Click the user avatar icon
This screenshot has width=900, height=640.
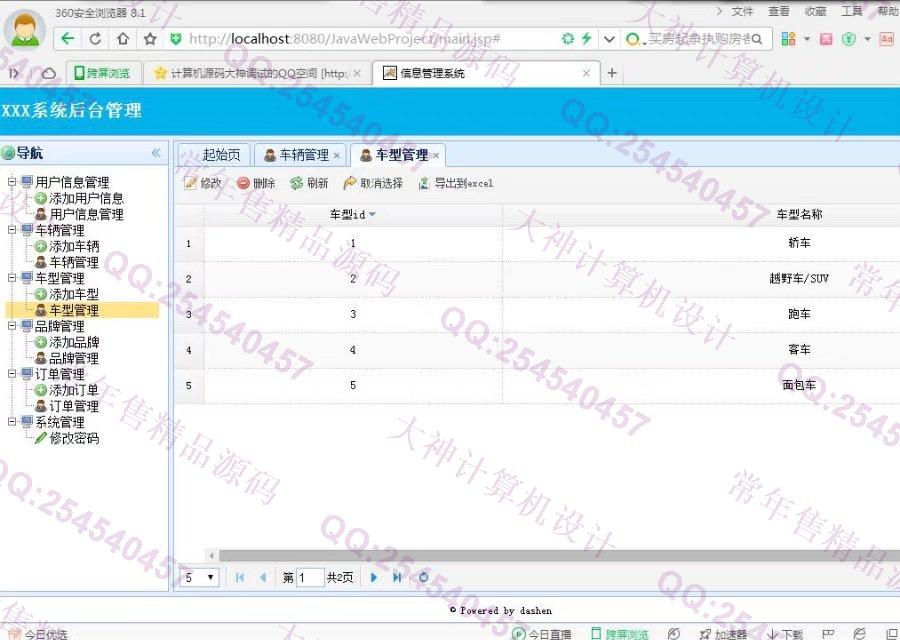25,30
